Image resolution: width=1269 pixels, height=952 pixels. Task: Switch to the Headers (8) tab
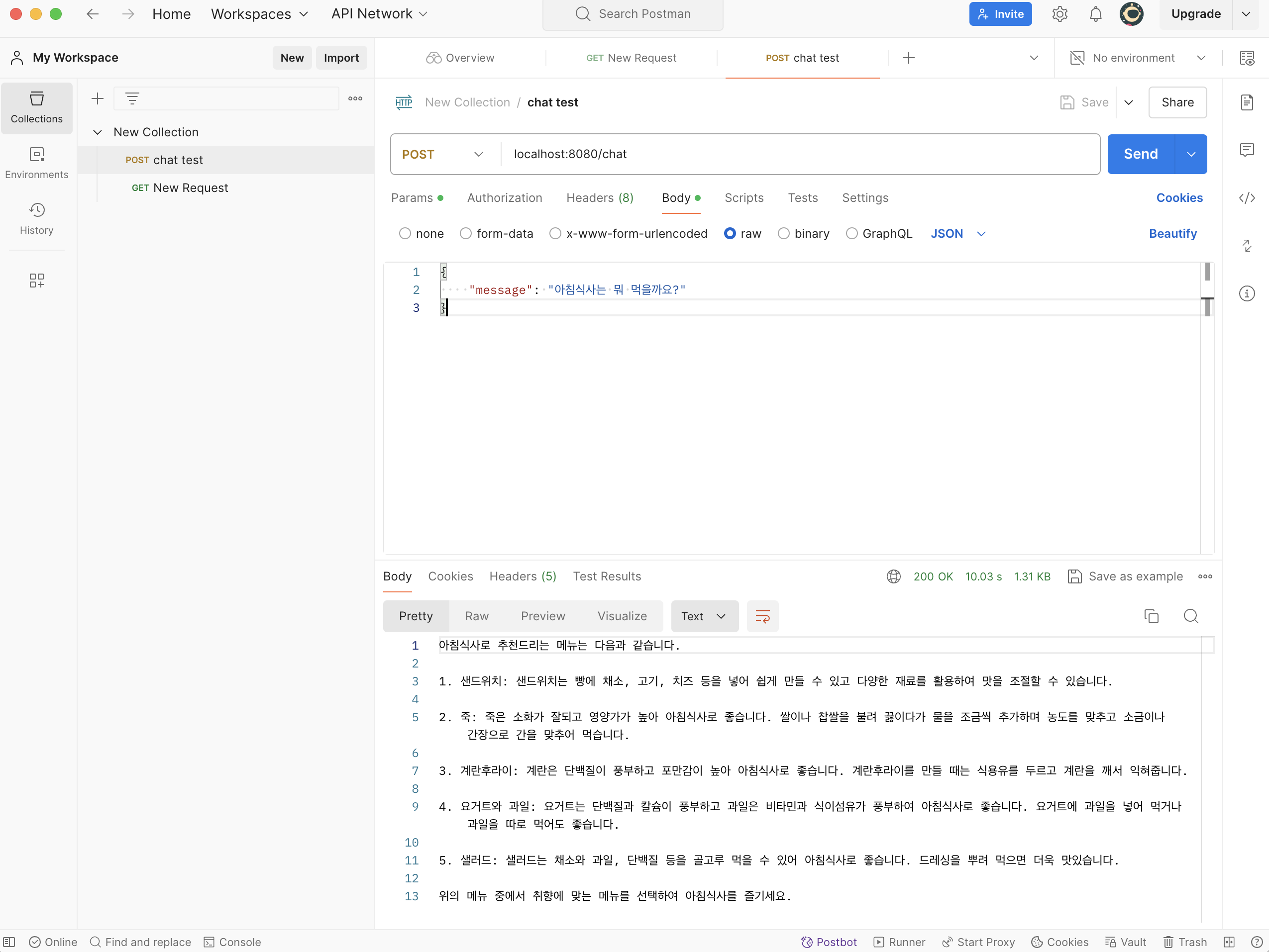600,198
